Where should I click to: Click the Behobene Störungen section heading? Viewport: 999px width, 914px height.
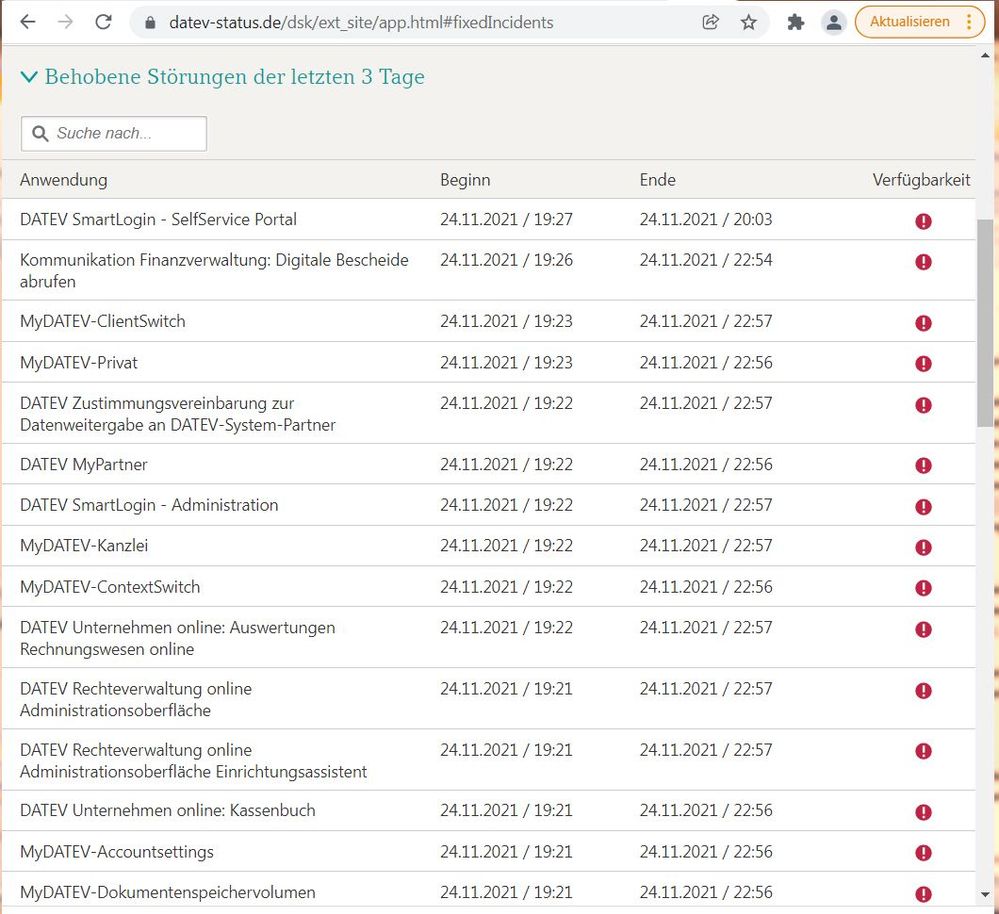coord(234,76)
